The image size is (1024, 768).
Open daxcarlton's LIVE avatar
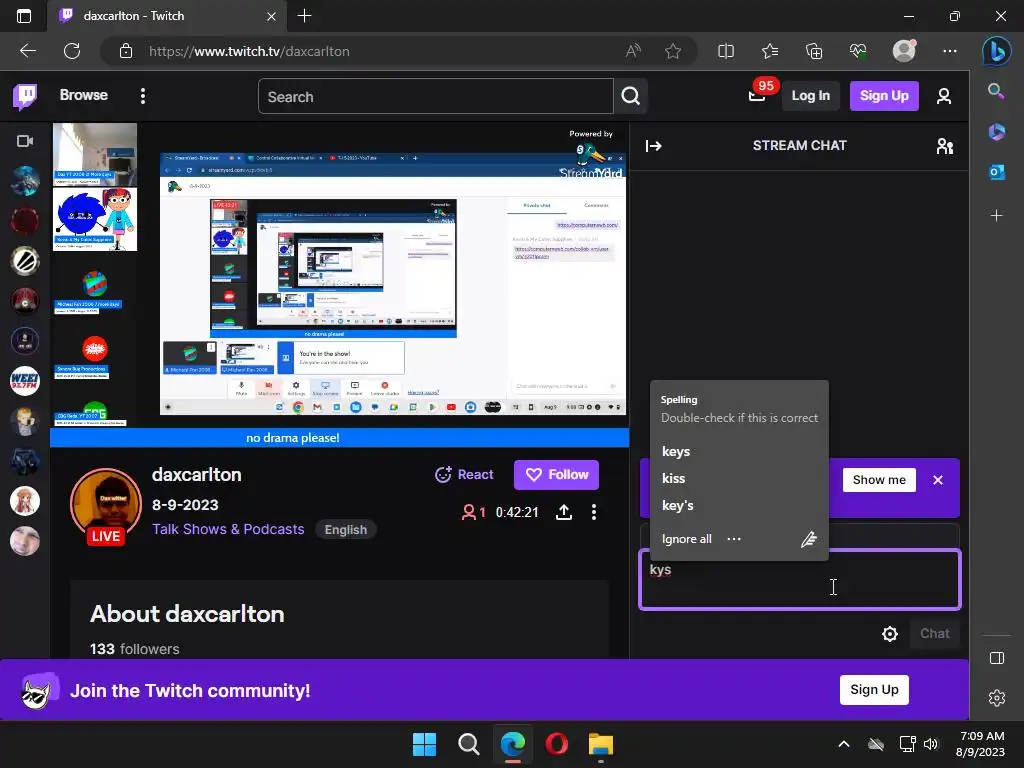click(x=106, y=506)
